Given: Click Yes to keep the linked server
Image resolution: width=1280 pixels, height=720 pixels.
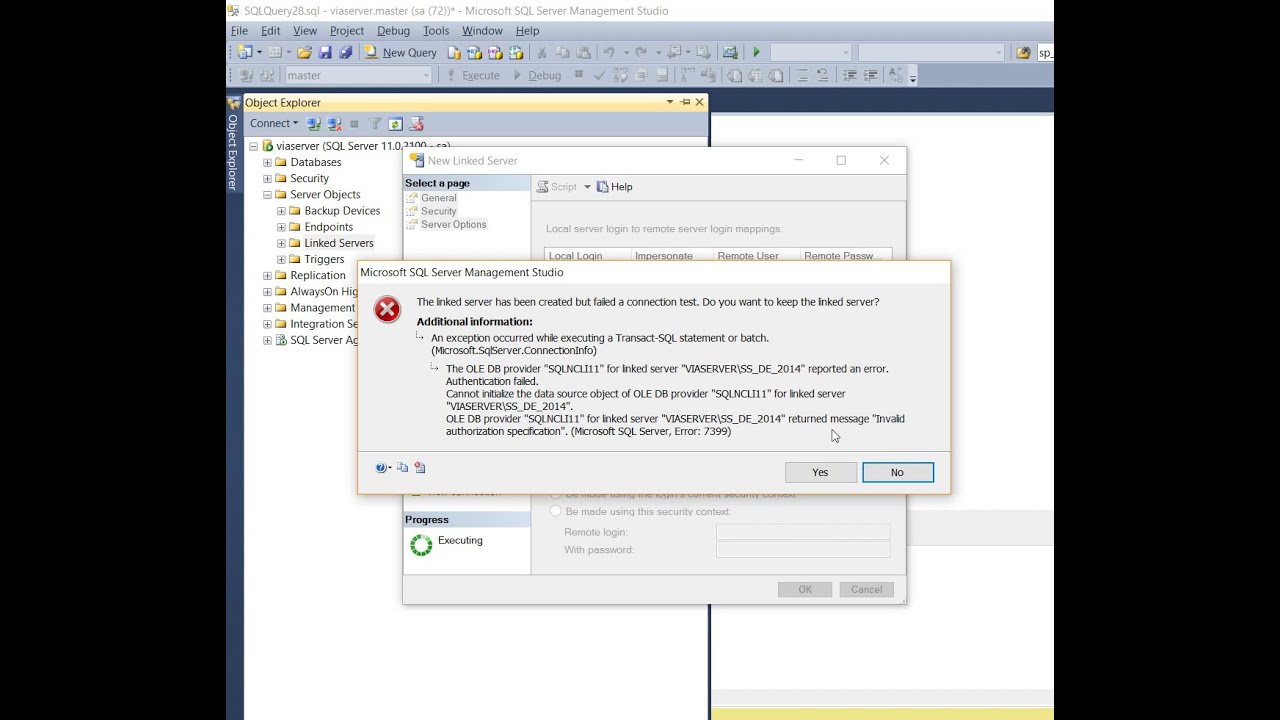Looking at the screenshot, I should pos(820,472).
